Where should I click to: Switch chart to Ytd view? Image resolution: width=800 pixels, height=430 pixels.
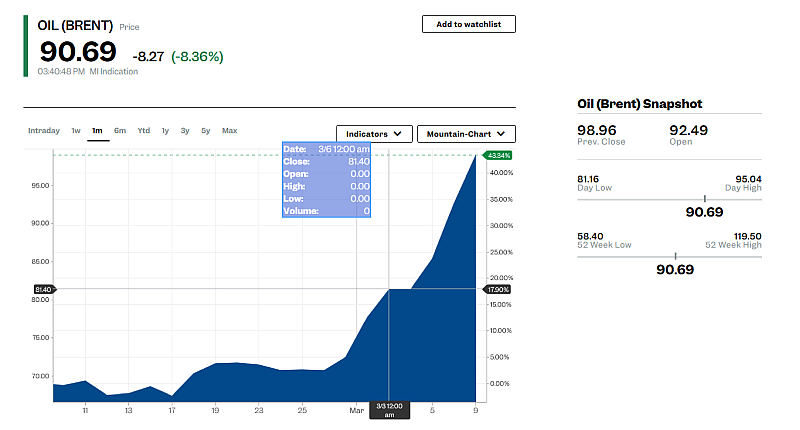click(x=144, y=131)
